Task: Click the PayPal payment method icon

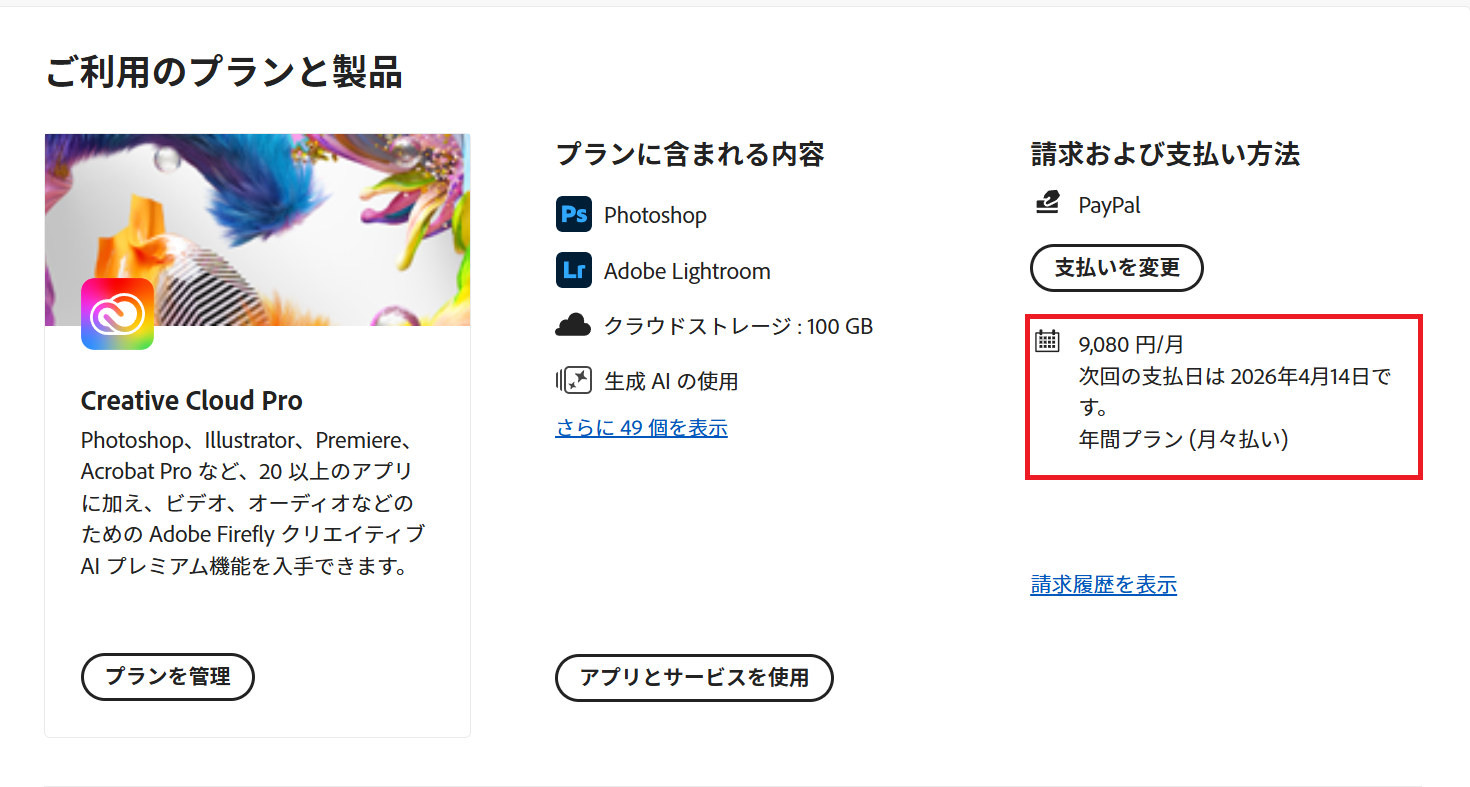Action: coord(1047,204)
